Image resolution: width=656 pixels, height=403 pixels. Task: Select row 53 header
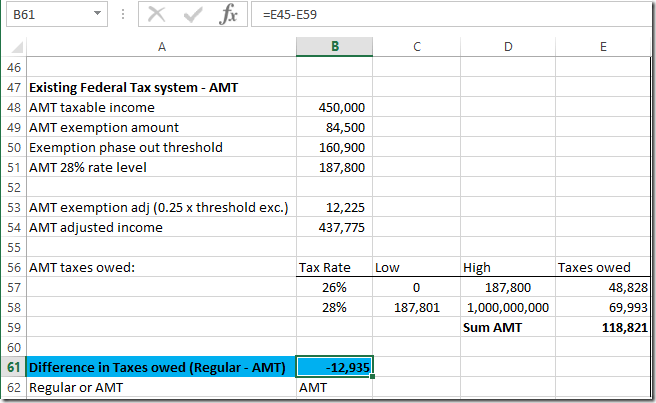coord(14,208)
